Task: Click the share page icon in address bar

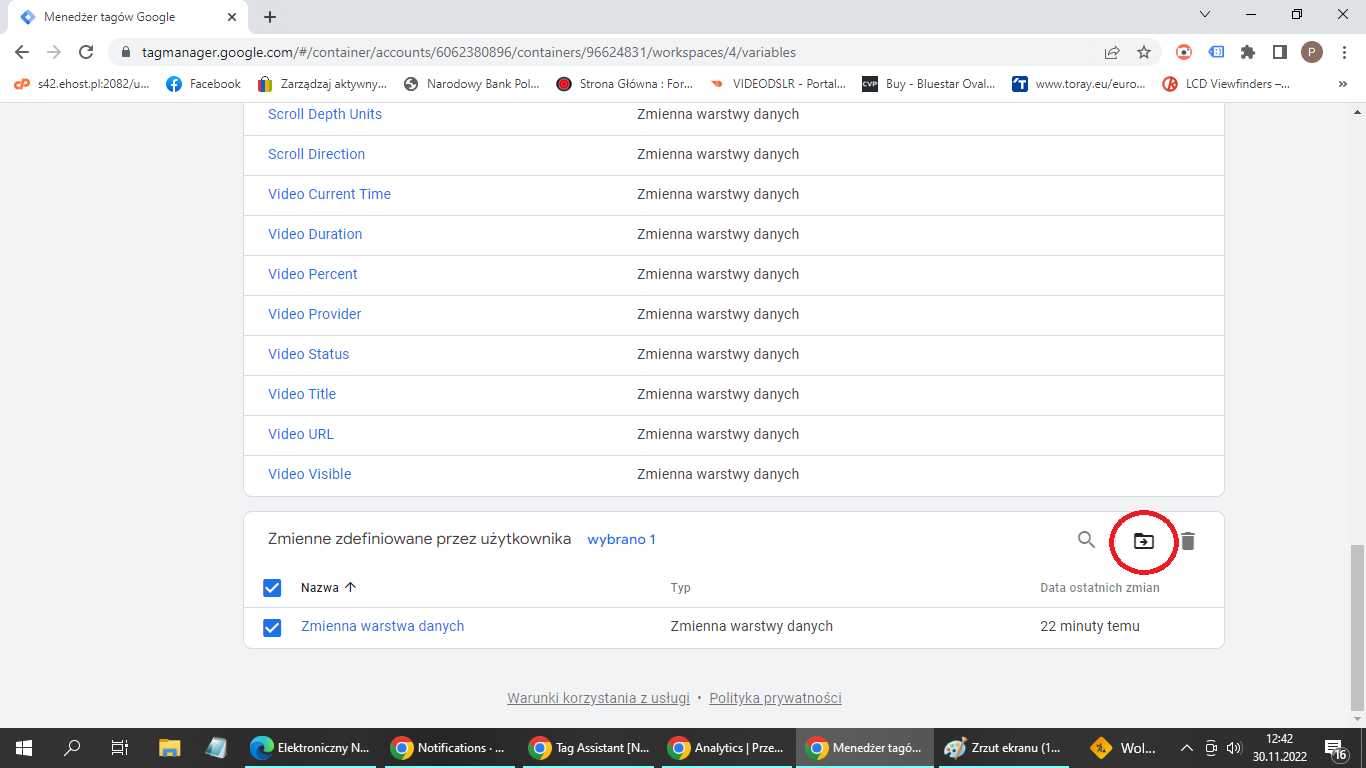Action: [x=1112, y=52]
